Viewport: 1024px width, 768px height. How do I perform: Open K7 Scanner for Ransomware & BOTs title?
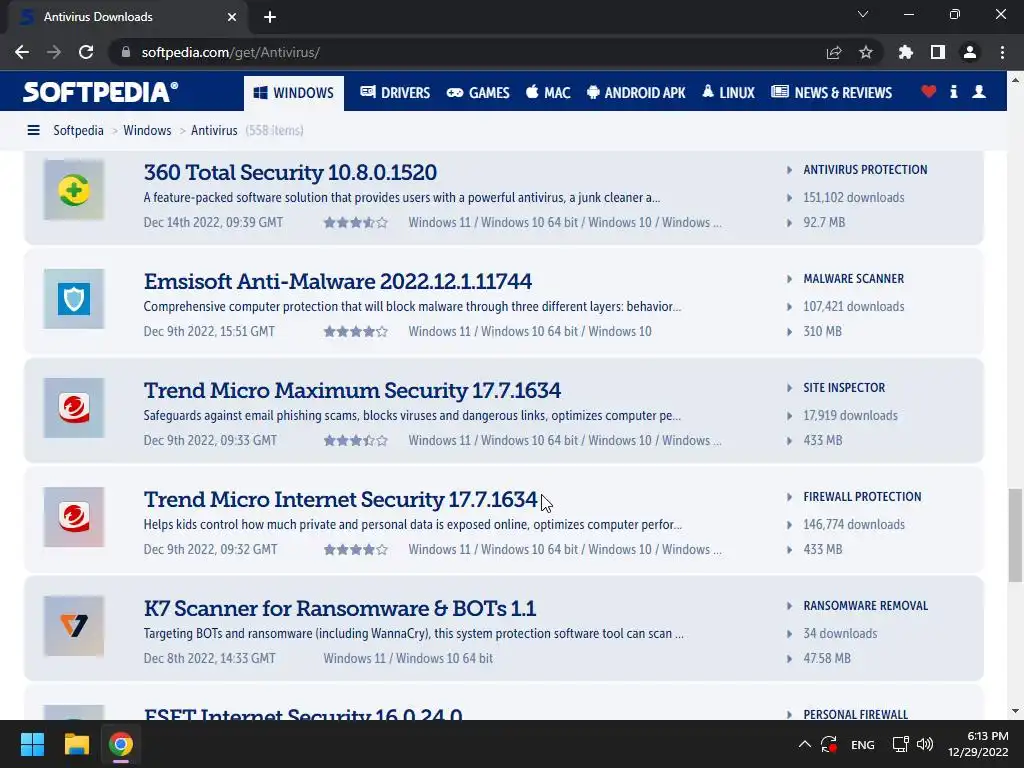(340, 609)
